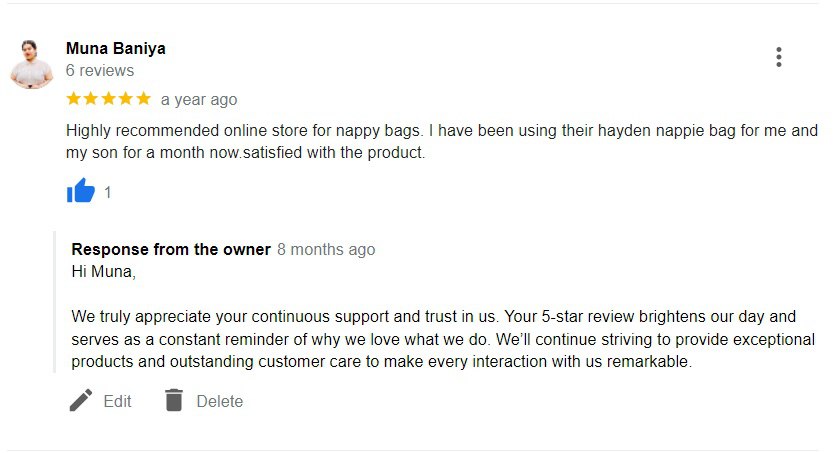Click the reviewer name Muna Baniya
The height and width of the screenshot is (453, 833).
pos(115,48)
